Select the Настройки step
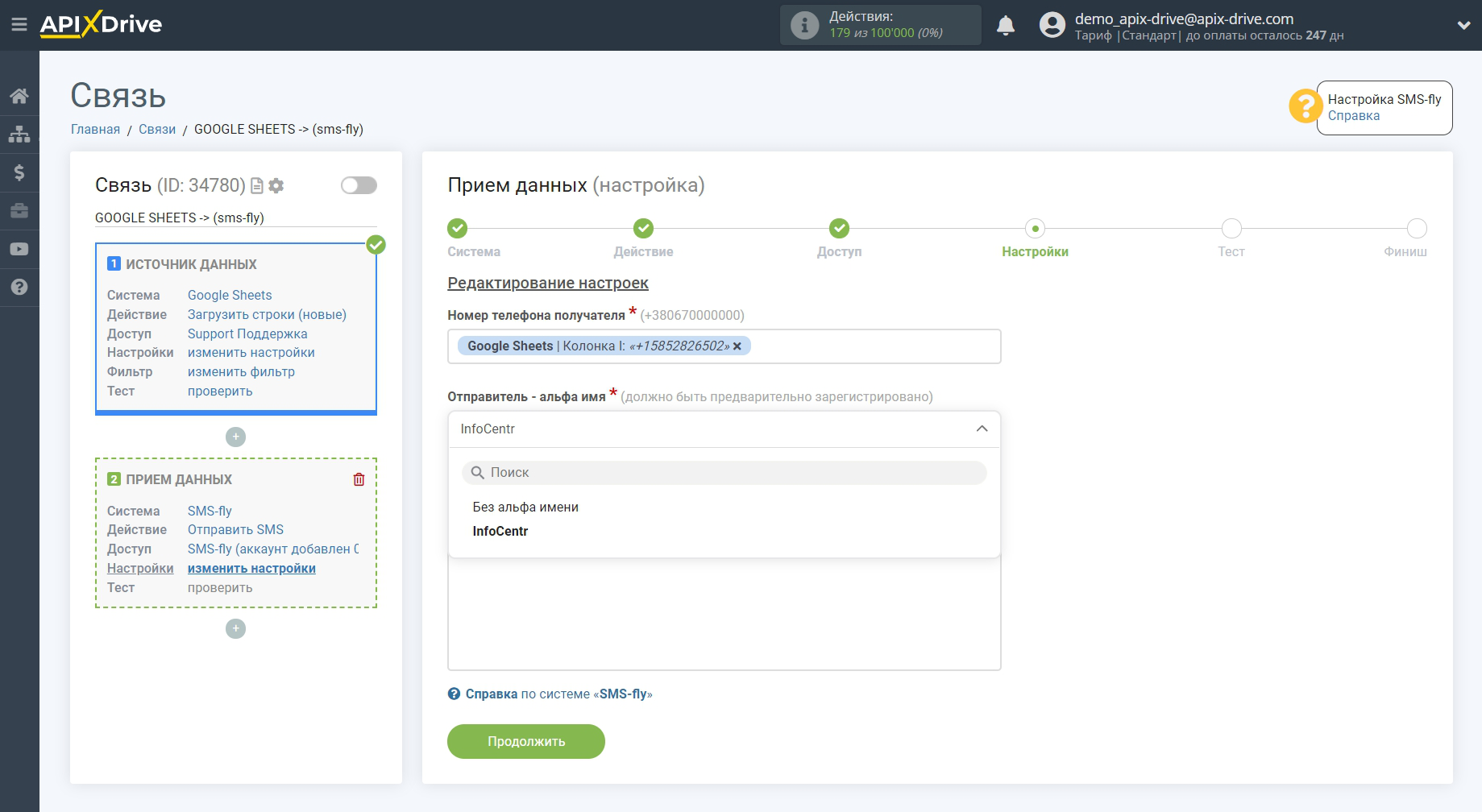1482x812 pixels. point(1035,229)
